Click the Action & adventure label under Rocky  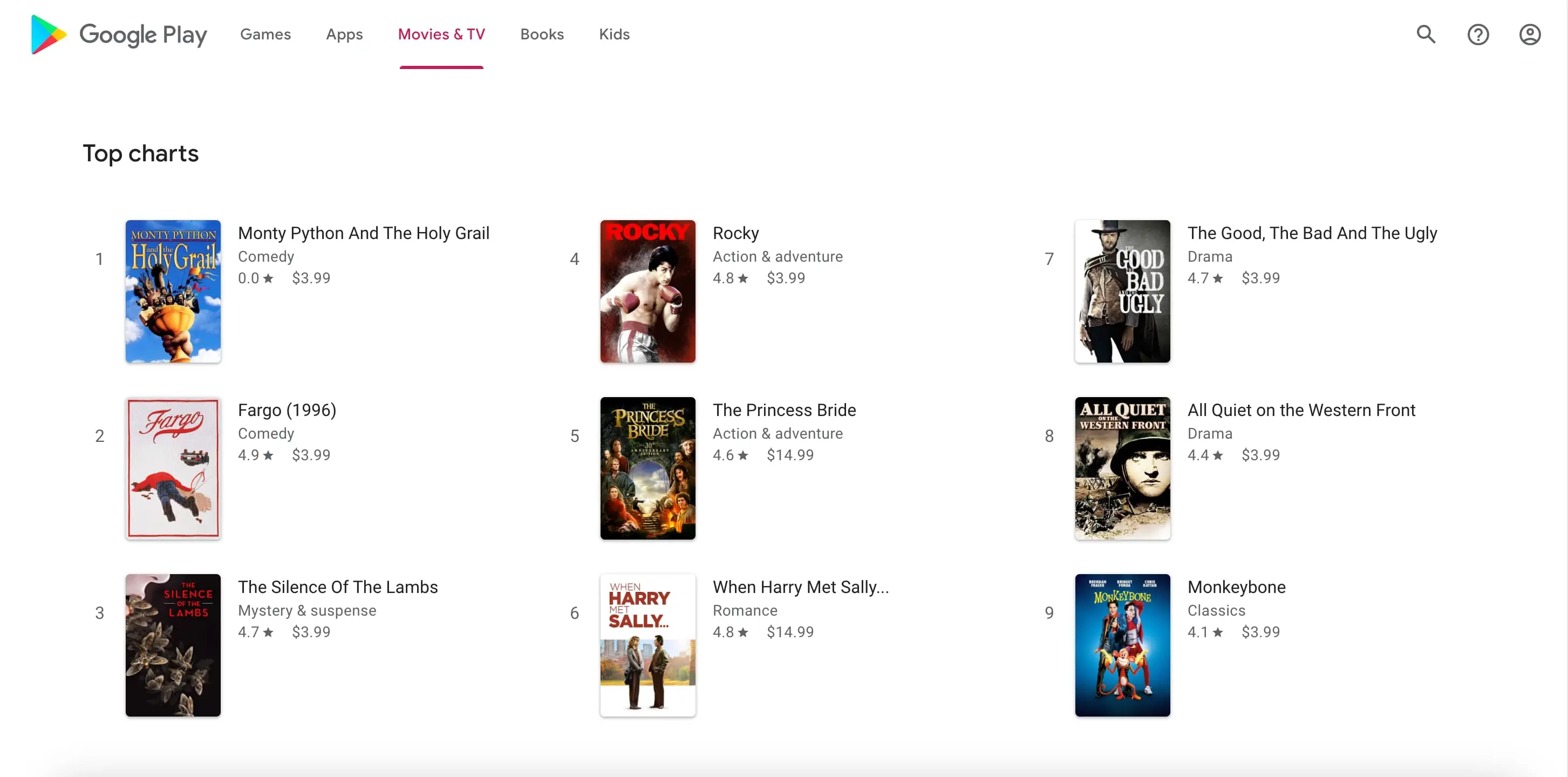coord(778,256)
